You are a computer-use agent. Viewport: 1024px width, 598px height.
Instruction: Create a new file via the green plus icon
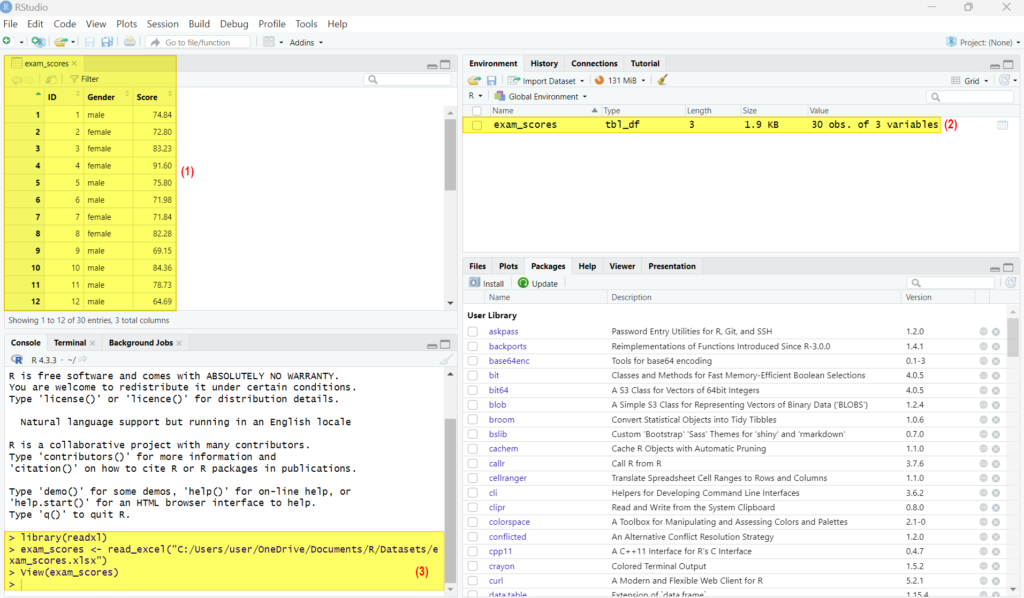pos(10,42)
